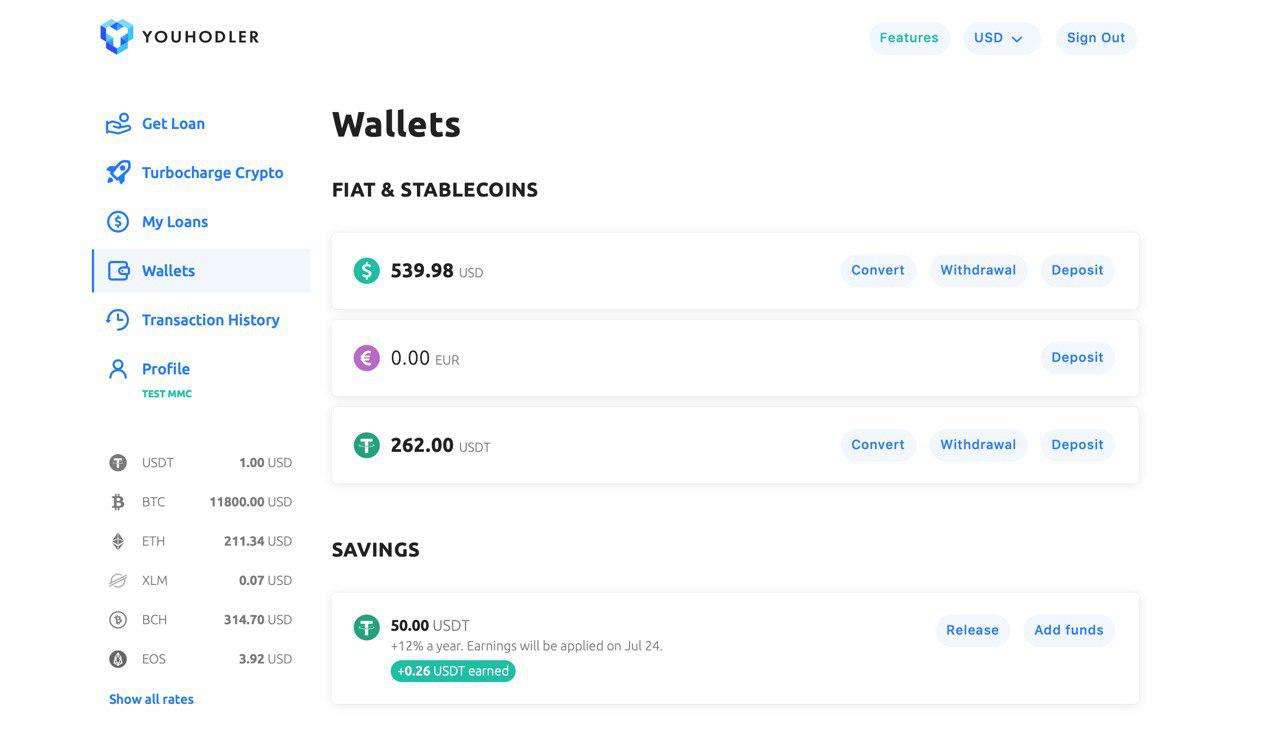Click the Wallets sidebar wallet icon
The height and width of the screenshot is (739, 1280).
[x=118, y=271]
